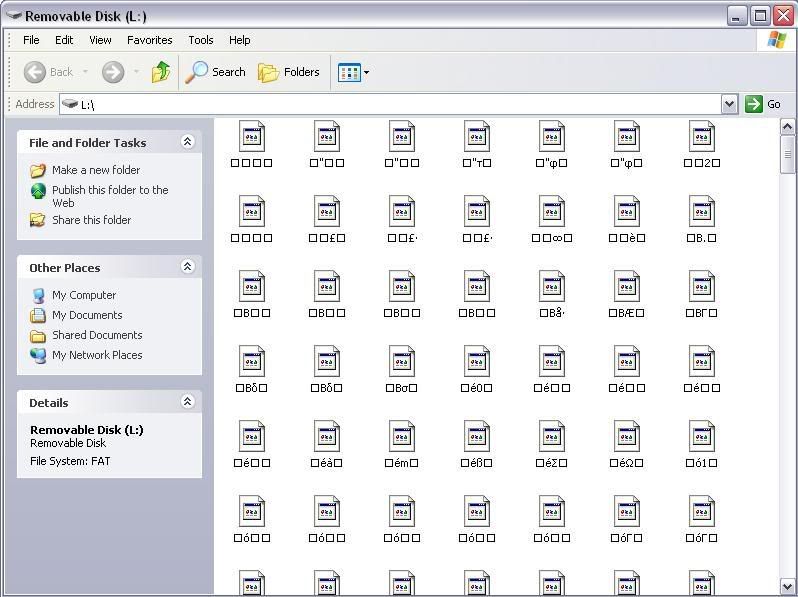Click the vertical scrollbar thumb

[787, 154]
